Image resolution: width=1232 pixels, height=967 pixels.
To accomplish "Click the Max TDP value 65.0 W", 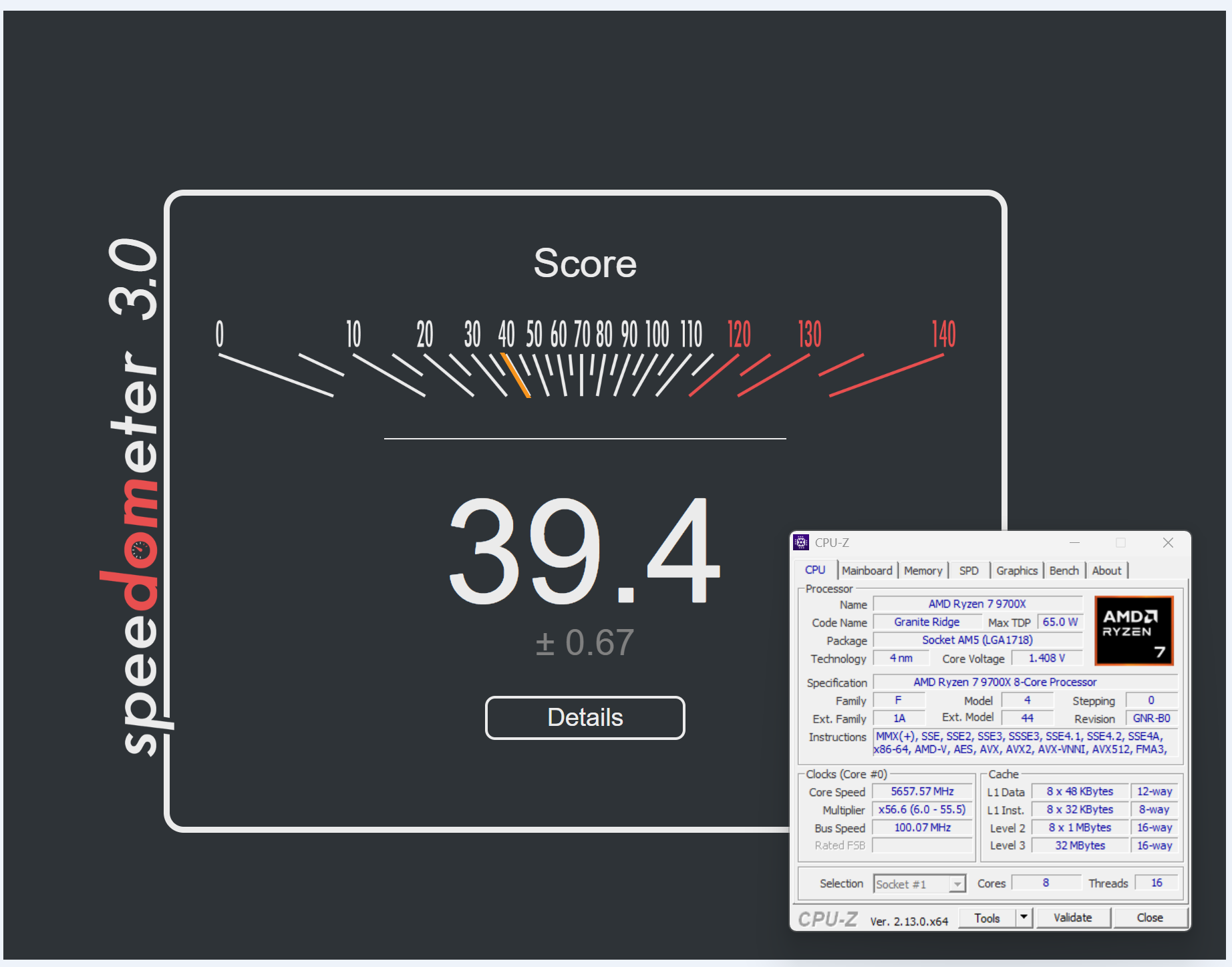I will pos(1060,622).
